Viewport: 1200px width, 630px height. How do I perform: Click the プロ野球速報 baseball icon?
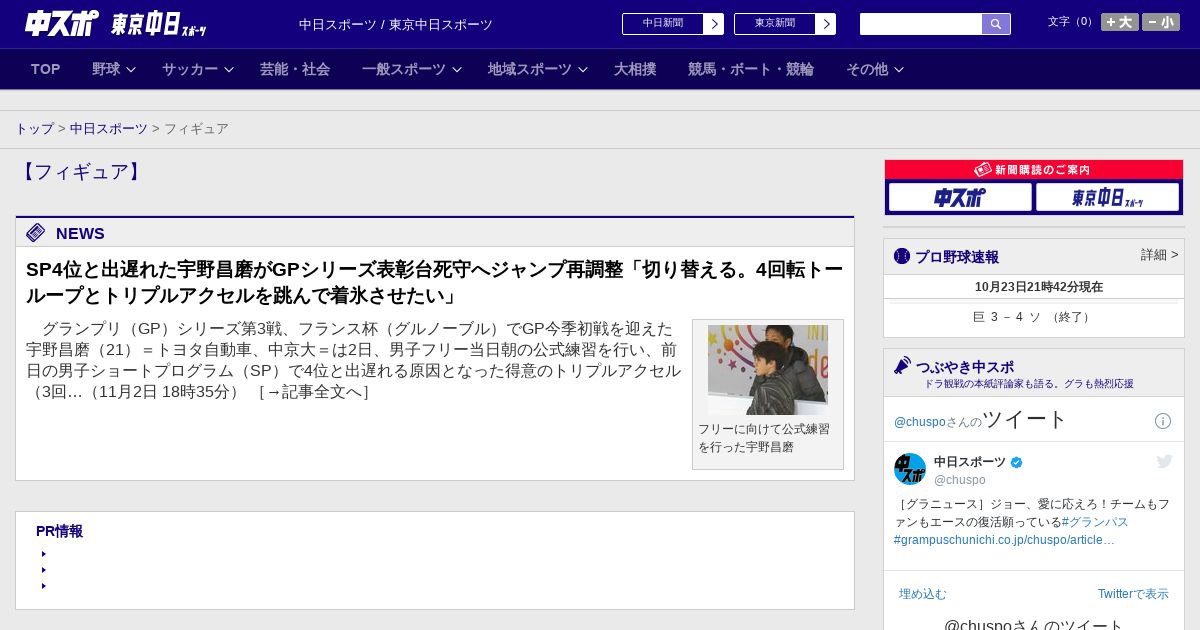click(902, 256)
